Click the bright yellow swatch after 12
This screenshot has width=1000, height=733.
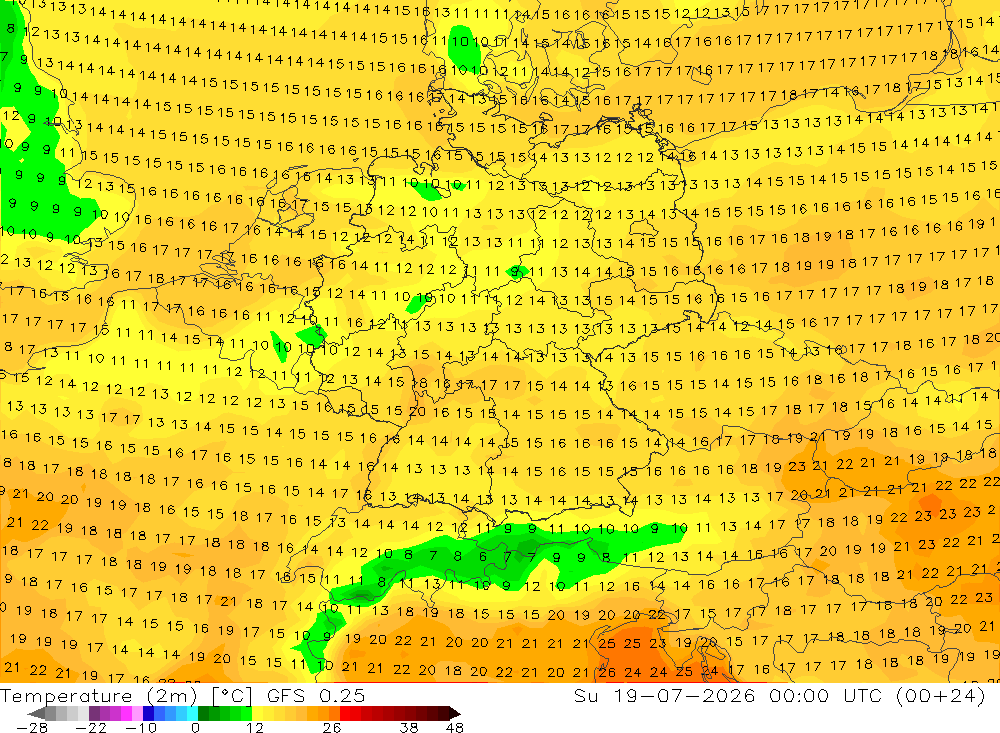tap(258, 713)
